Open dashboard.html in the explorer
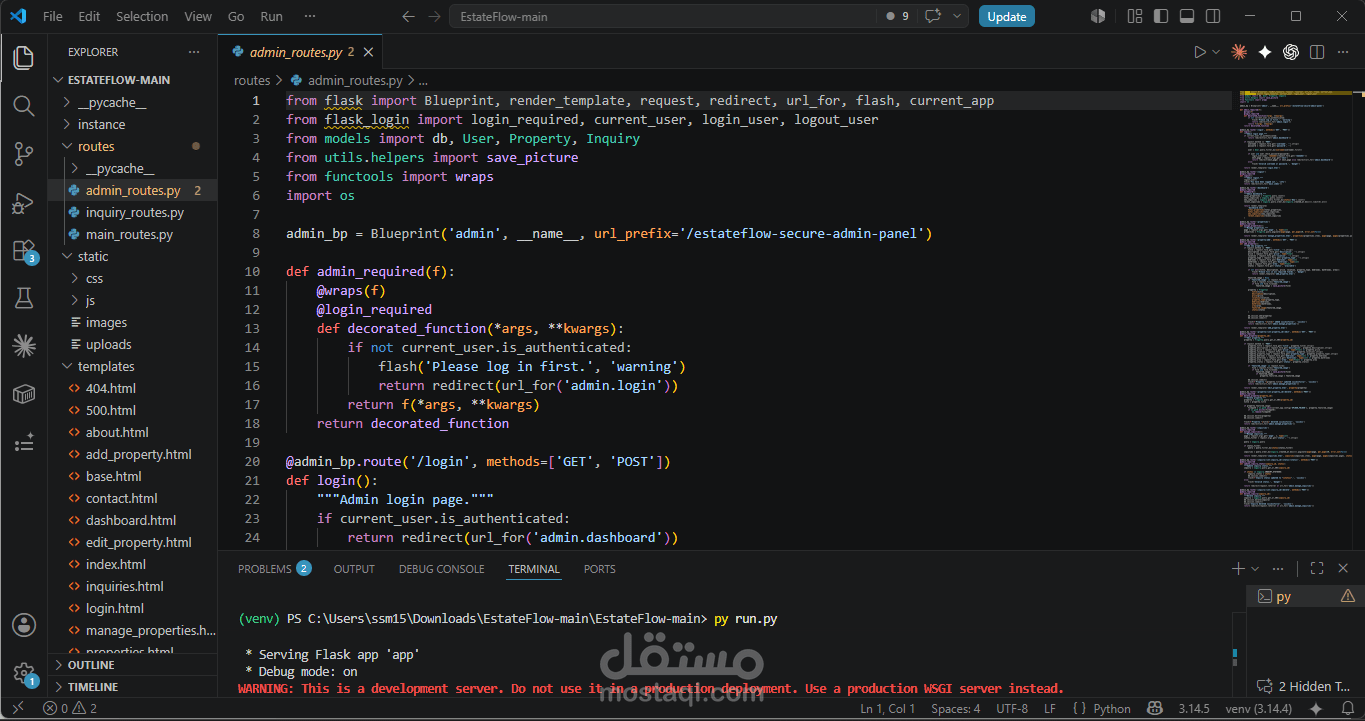The image size is (1365, 721). click(x=131, y=520)
